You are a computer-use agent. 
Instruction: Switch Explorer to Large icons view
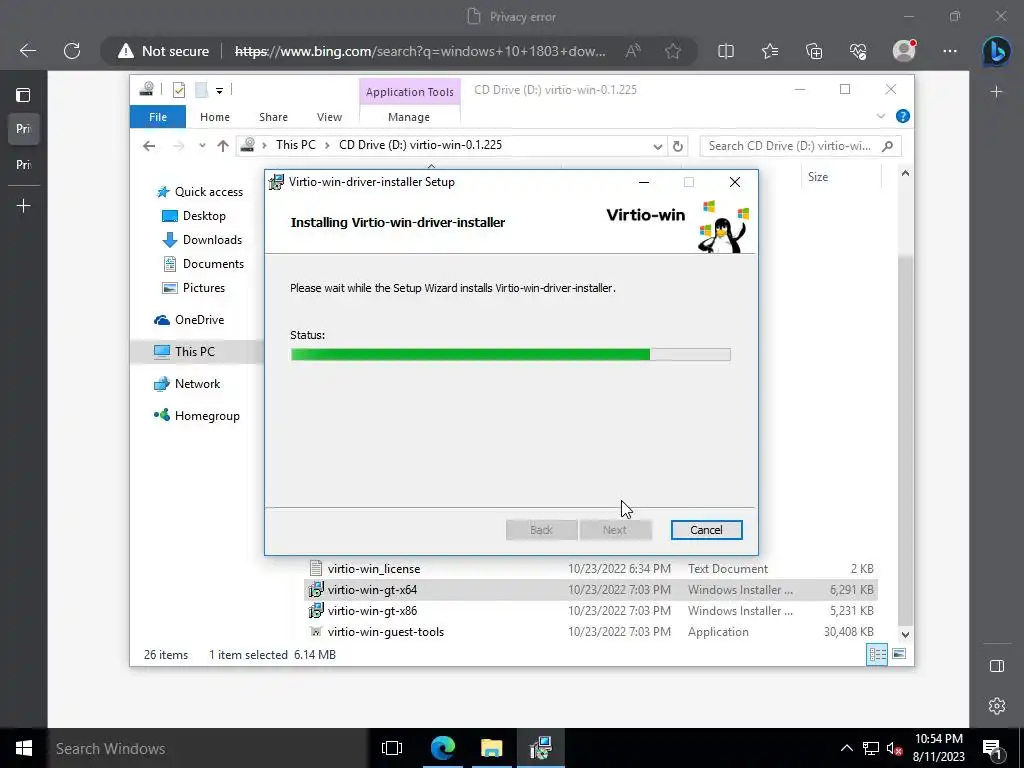(x=899, y=654)
